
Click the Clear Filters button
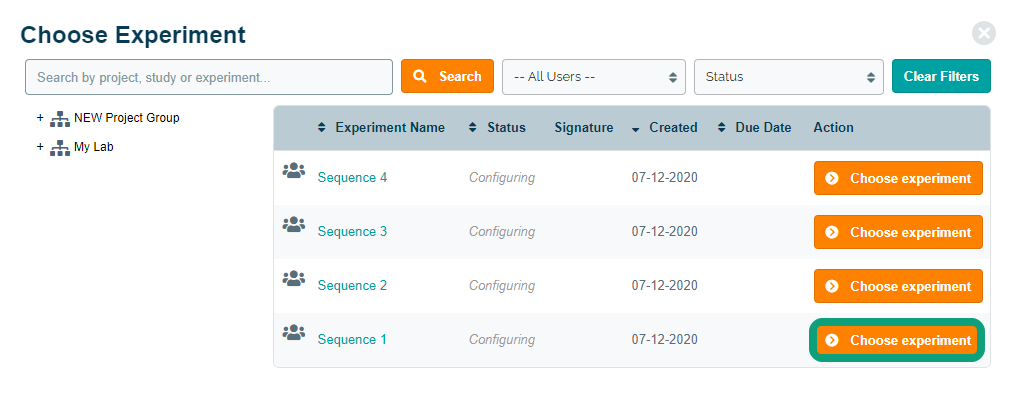point(940,77)
